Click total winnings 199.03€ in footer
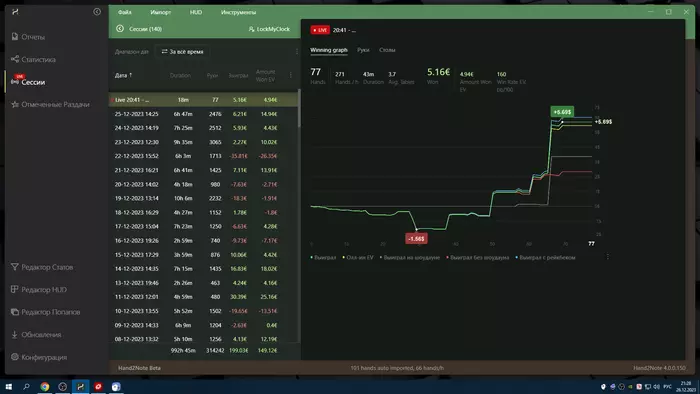 (238, 351)
